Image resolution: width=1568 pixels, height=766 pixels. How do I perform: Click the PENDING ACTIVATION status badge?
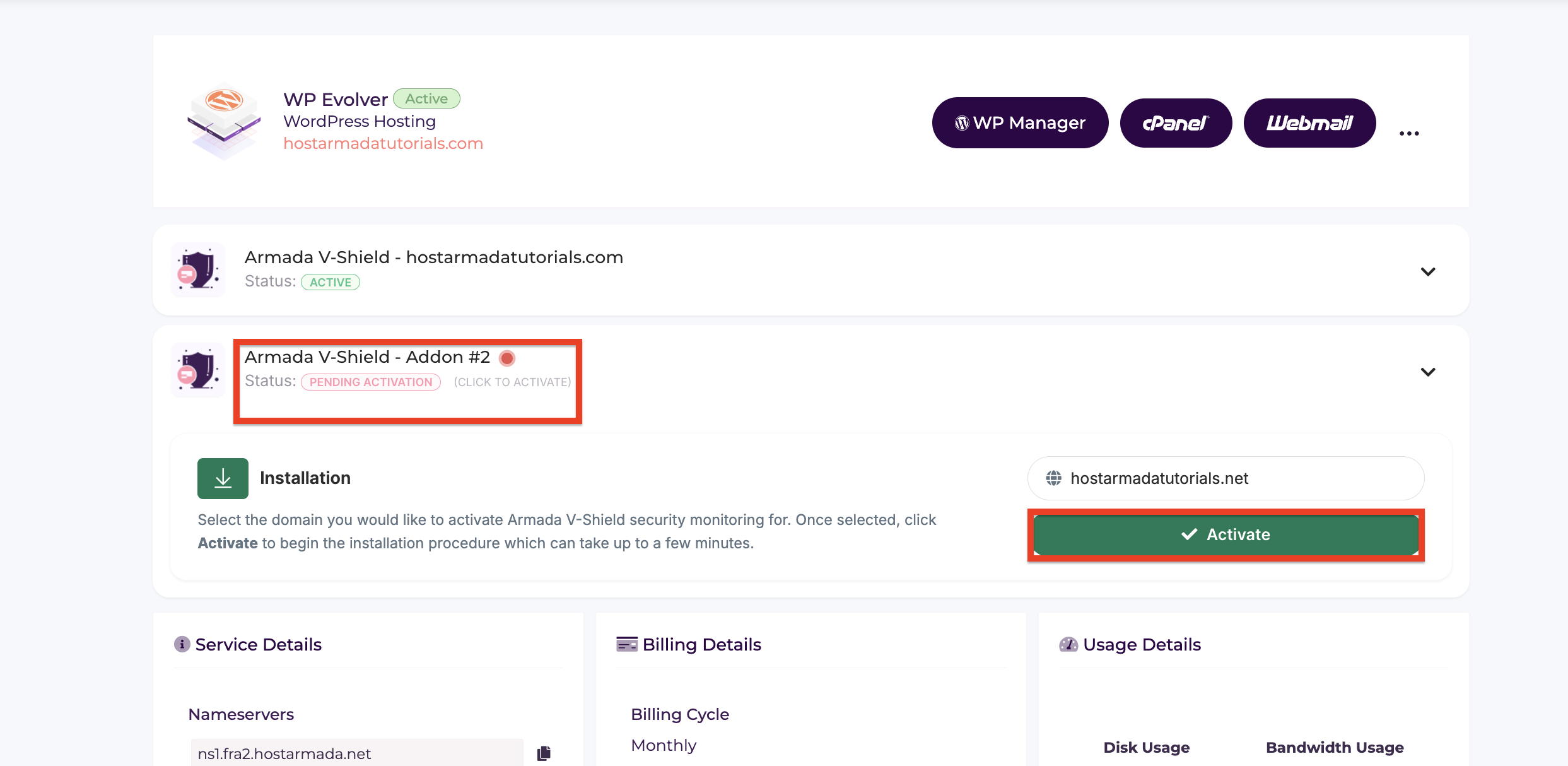coord(371,382)
